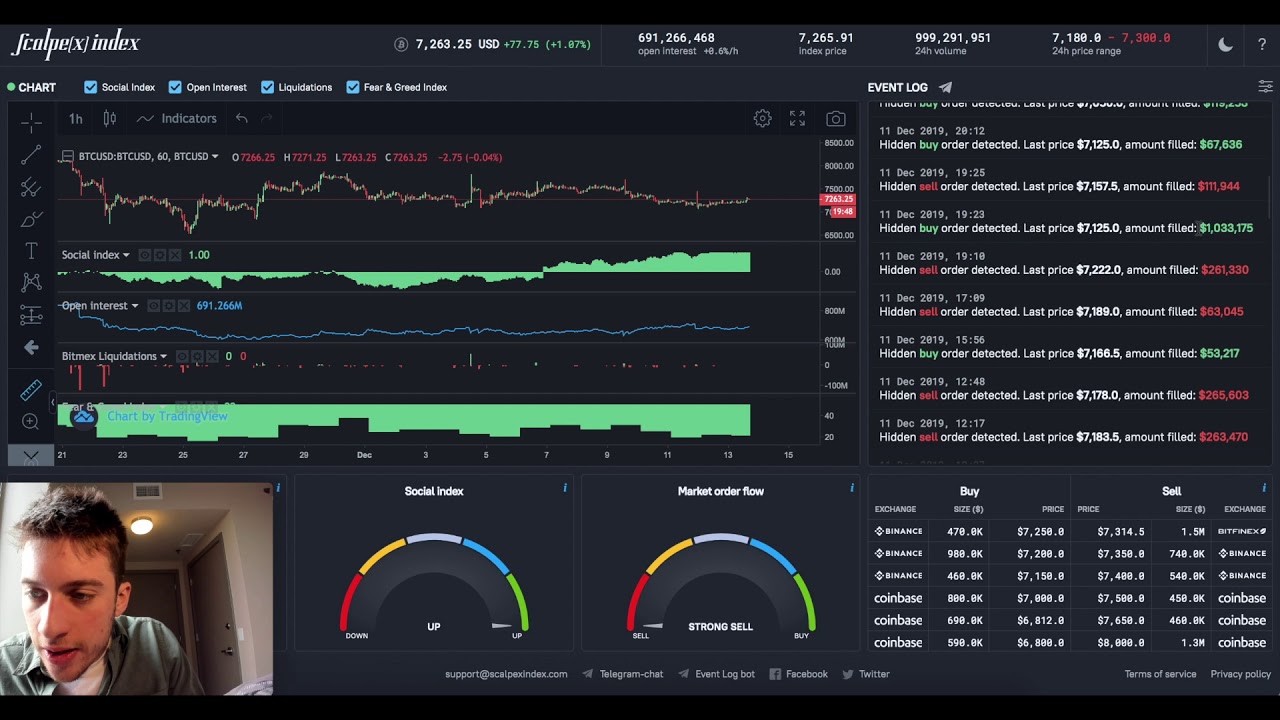Select the brush drawing tool

click(x=31, y=219)
